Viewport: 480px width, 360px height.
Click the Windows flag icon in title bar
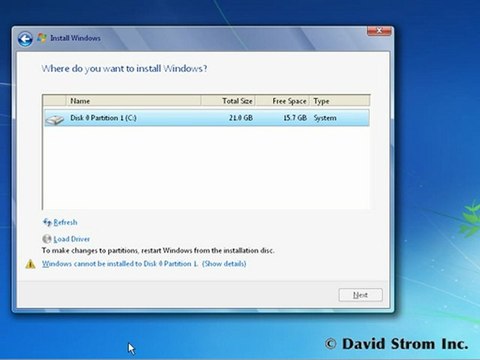(42, 38)
